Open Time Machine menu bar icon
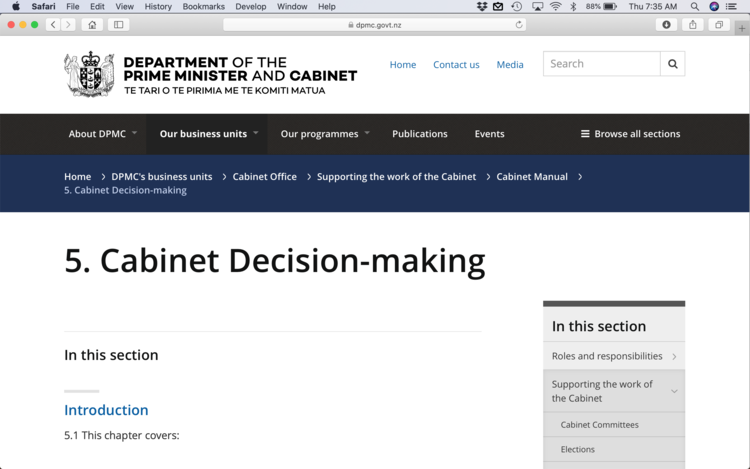This screenshot has width=750, height=469. point(517,7)
